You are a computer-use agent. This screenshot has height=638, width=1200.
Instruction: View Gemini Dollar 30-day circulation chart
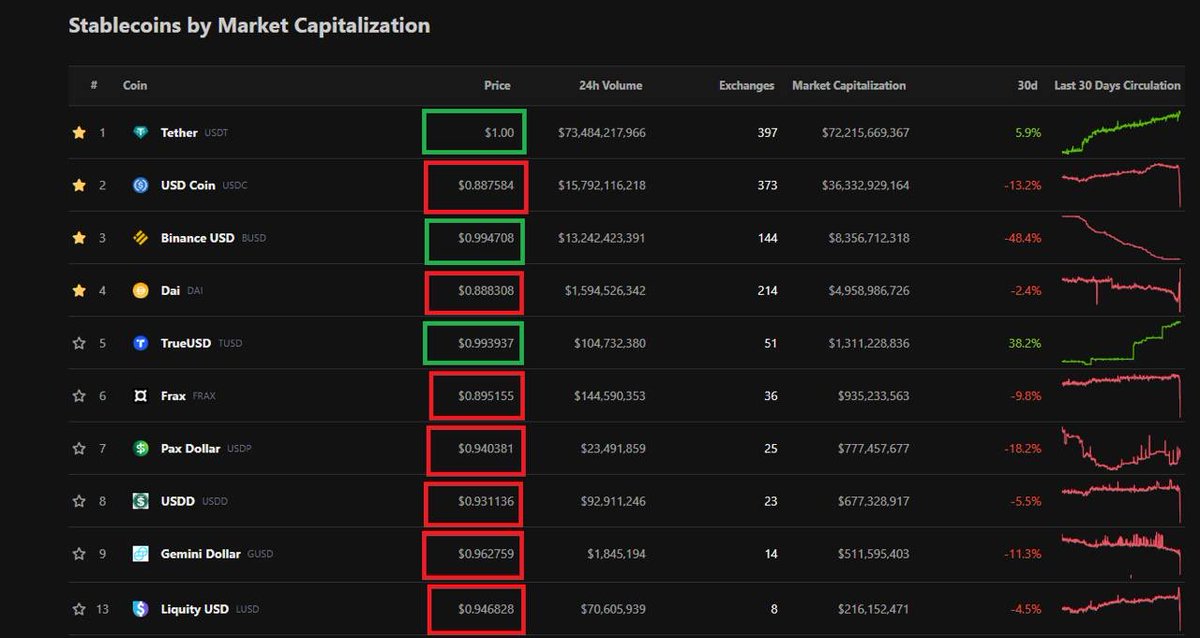[1121, 554]
